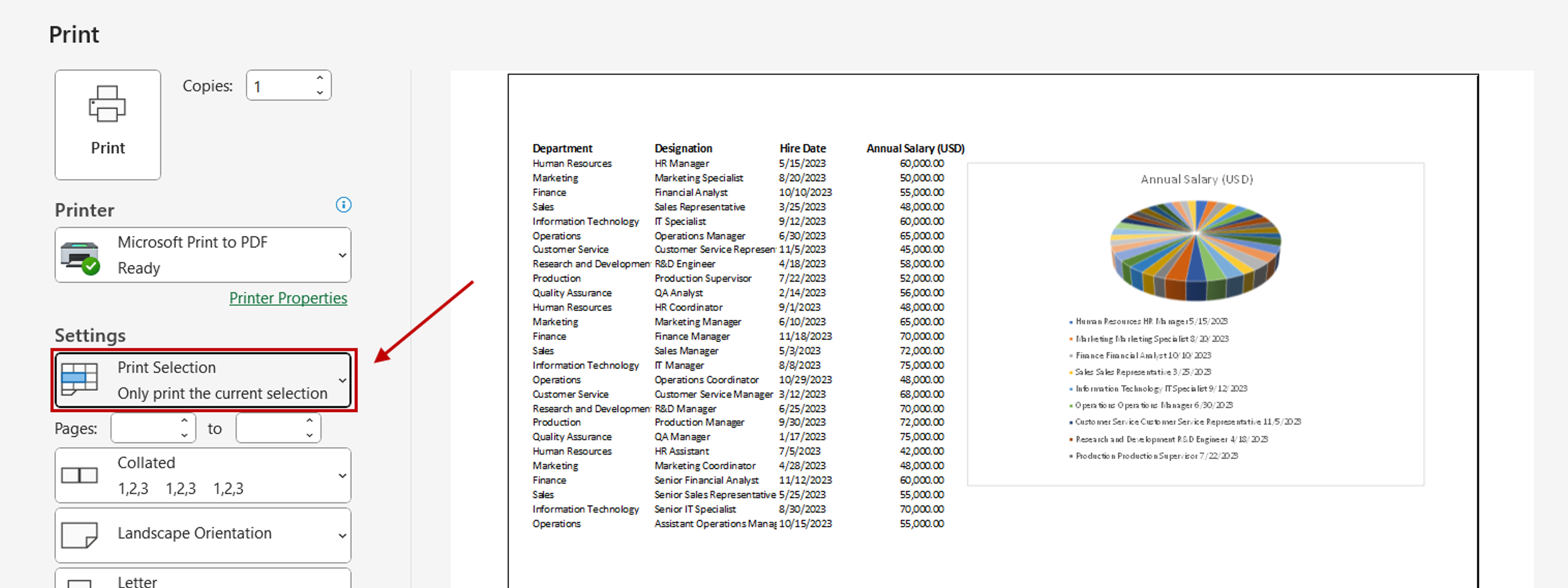
Task: Click the 'Designation' column header in preview
Action: pyautogui.click(x=683, y=148)
